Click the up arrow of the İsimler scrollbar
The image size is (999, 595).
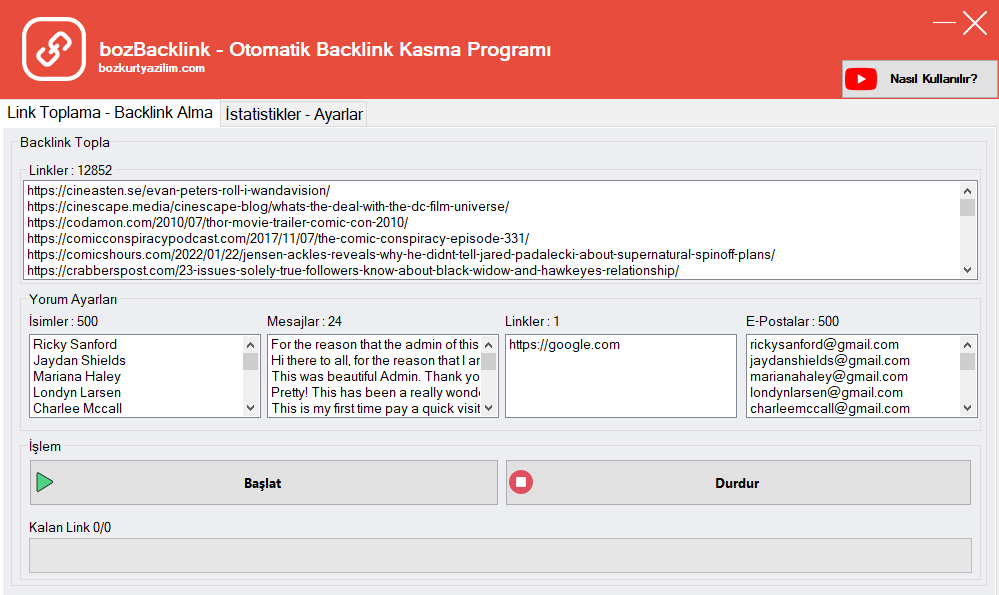250,345
